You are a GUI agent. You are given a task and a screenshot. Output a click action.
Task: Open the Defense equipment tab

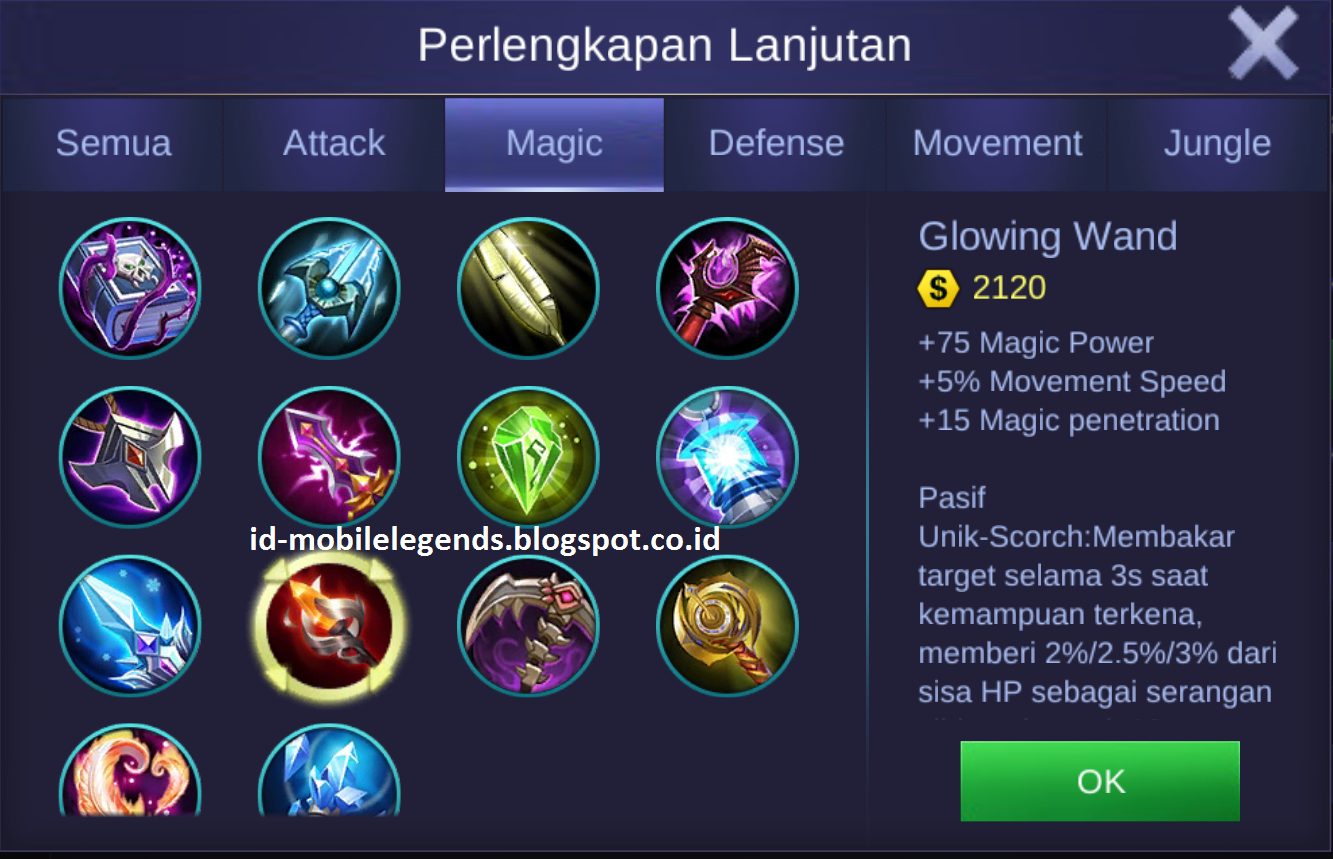click(x=776, y=144)
